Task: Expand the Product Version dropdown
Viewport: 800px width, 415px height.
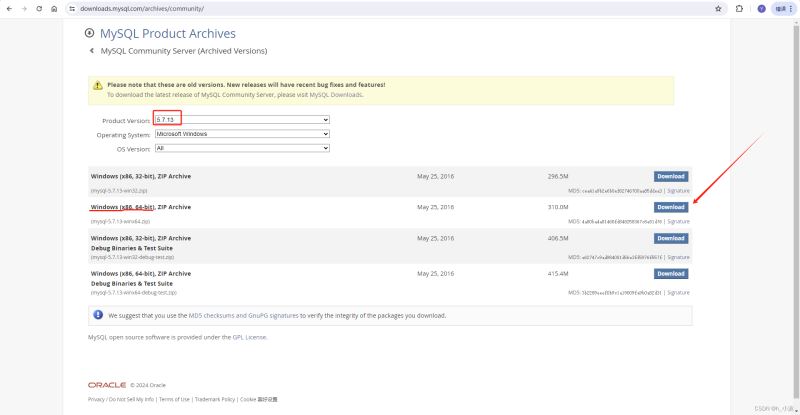Action: (241, 119)
